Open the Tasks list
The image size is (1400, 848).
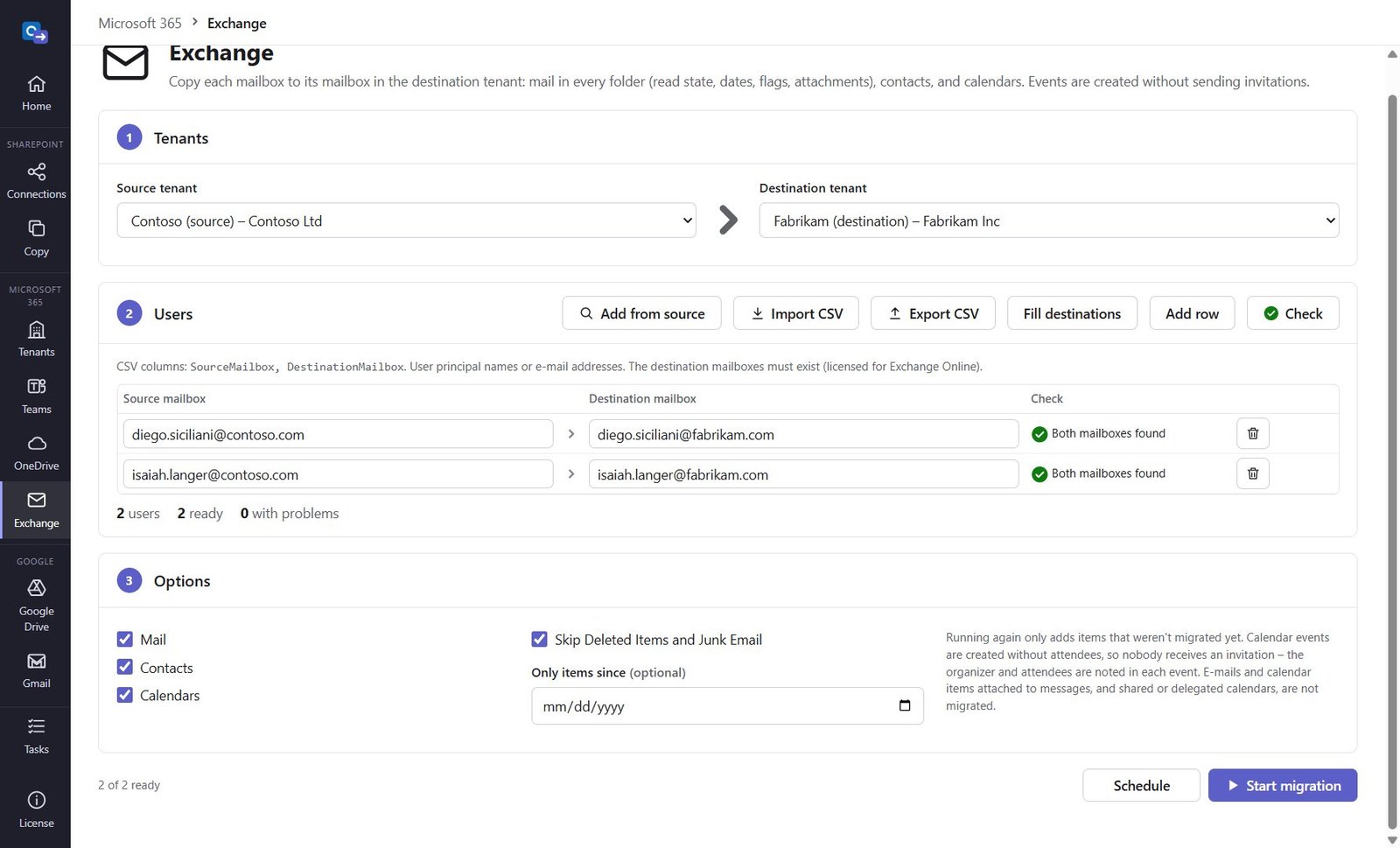pos(36,737)
